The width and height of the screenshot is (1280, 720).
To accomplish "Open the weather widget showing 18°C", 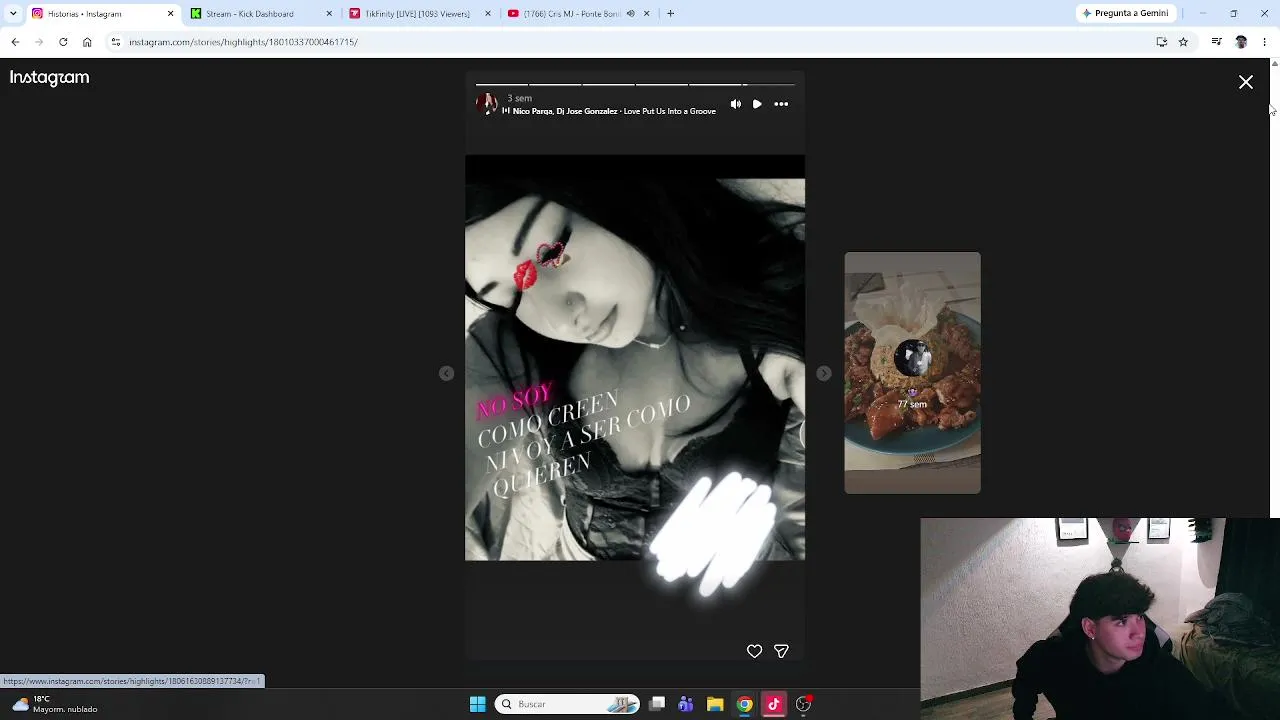I will (x=55, y=704).
